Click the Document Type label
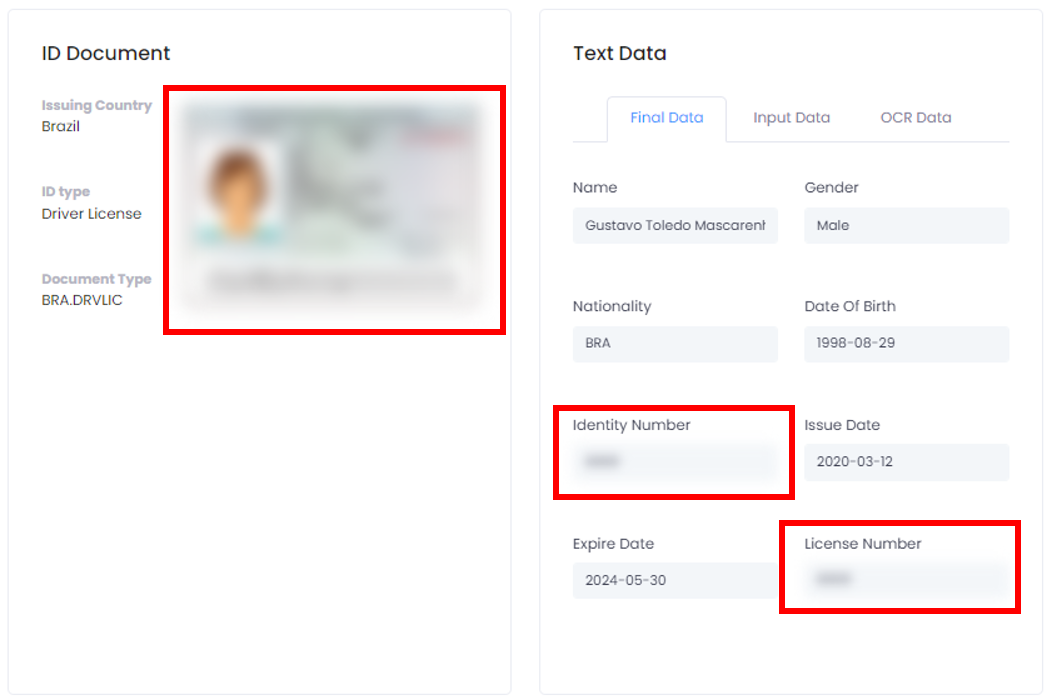The height and width of the screenshot is (700, 1052). pyautogui.click(x=97, y=279)
